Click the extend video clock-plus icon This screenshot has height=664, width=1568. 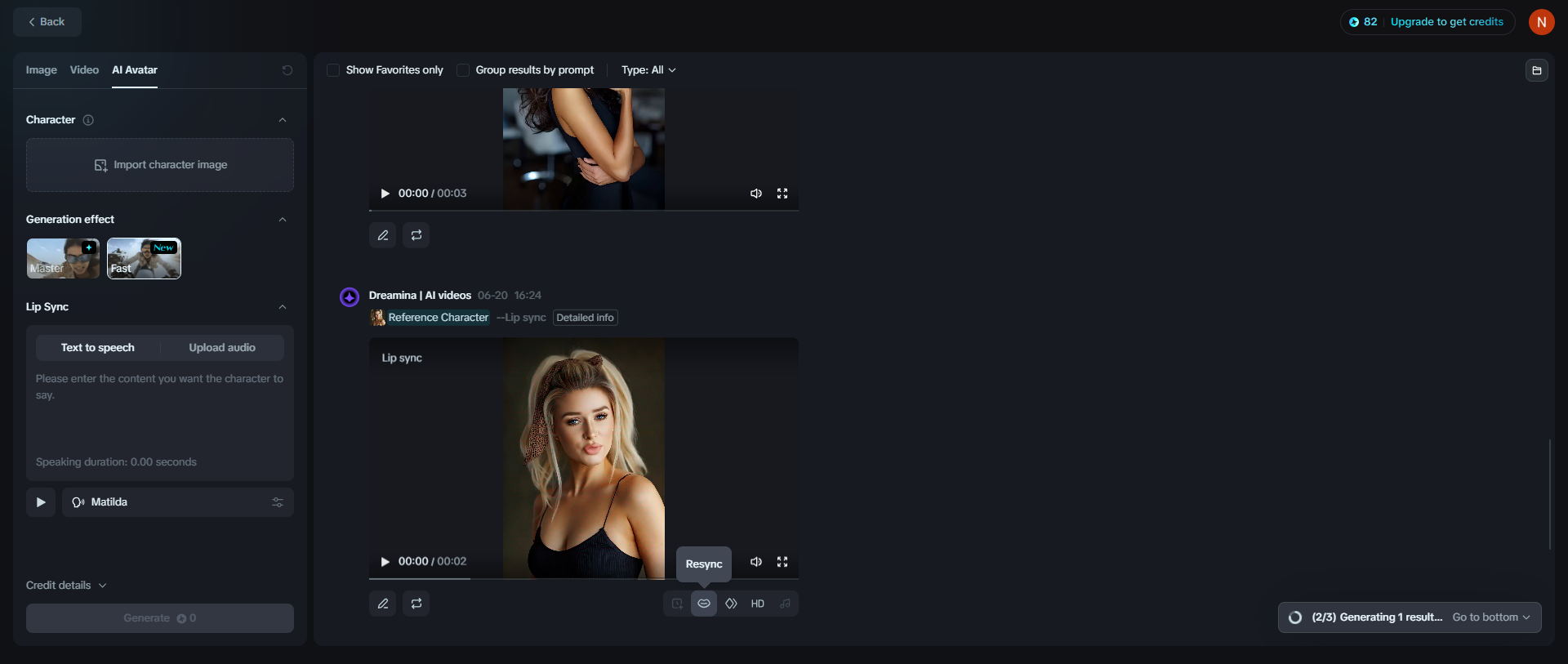(x=677, y=604)
